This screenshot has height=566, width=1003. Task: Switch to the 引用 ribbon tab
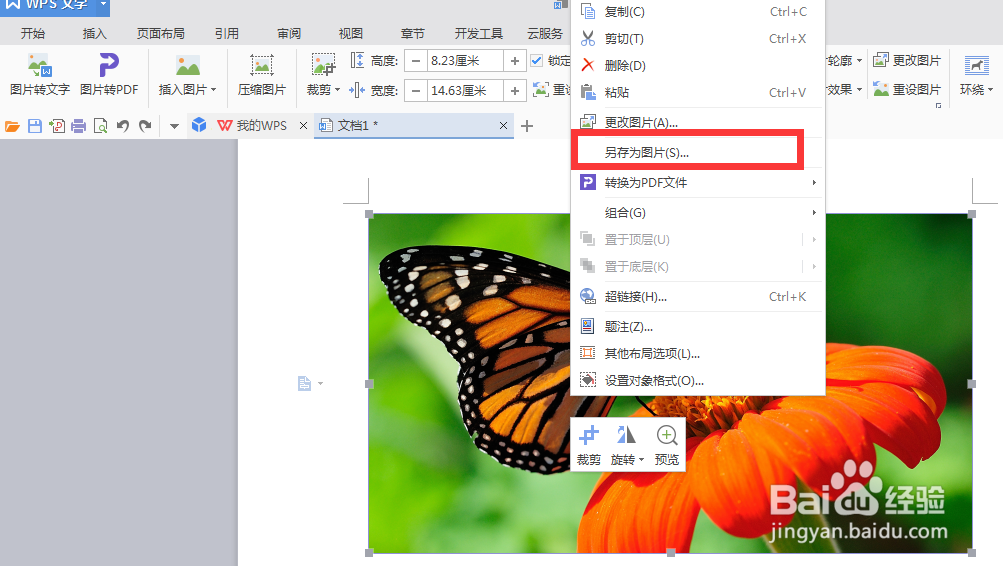226,33
